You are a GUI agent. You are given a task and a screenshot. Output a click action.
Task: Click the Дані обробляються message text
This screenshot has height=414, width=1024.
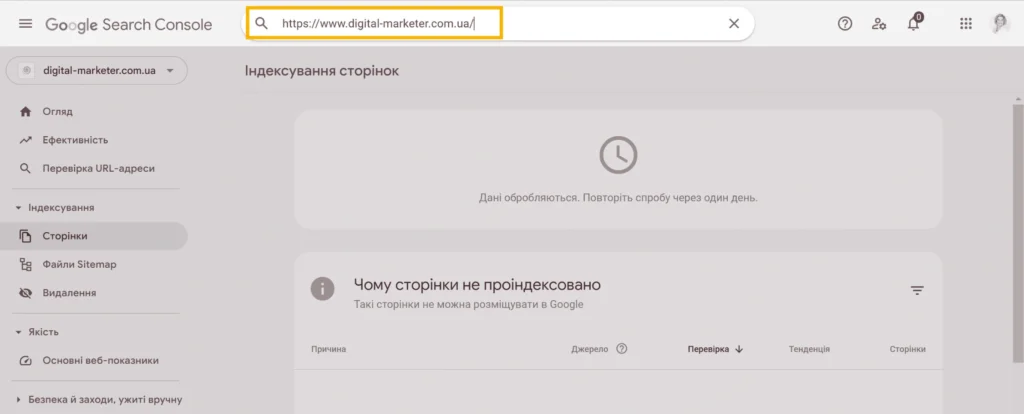click(x=618, y=197)
